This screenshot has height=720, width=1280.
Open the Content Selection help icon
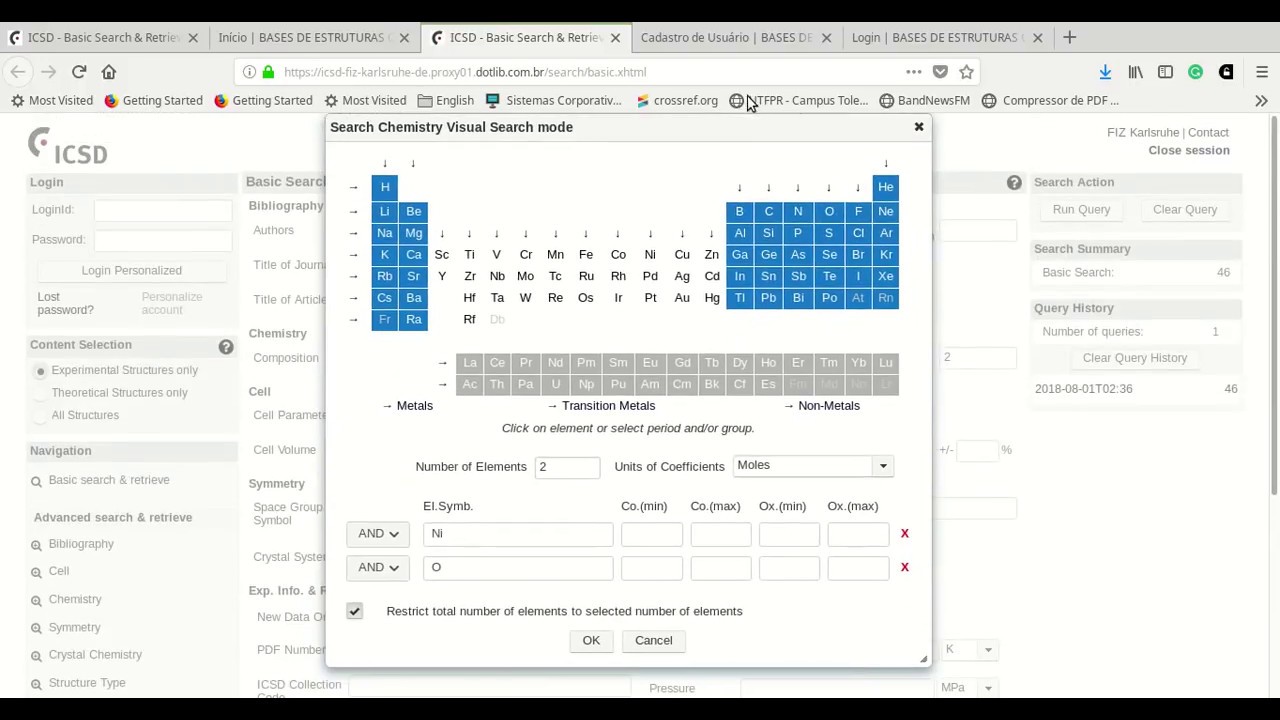click(226, 347)
